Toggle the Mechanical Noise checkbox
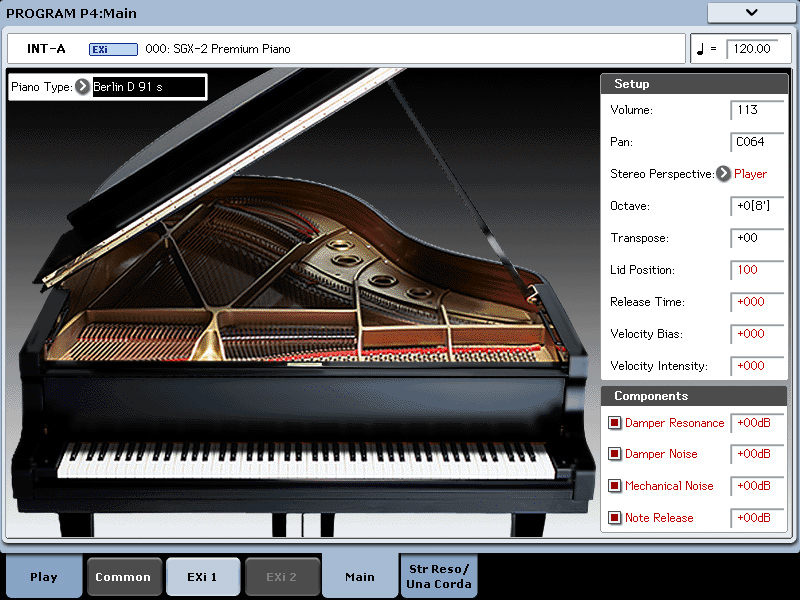 pyautogui.click(x=615, y=486)
